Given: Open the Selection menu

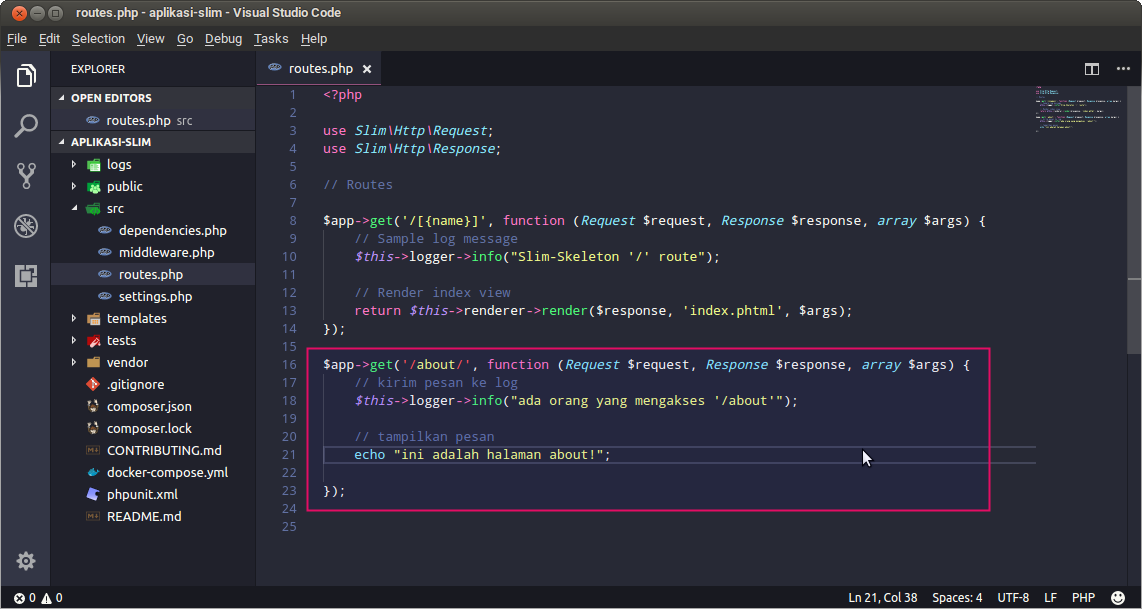Looking at the screenshot, I should coord(98,39).
